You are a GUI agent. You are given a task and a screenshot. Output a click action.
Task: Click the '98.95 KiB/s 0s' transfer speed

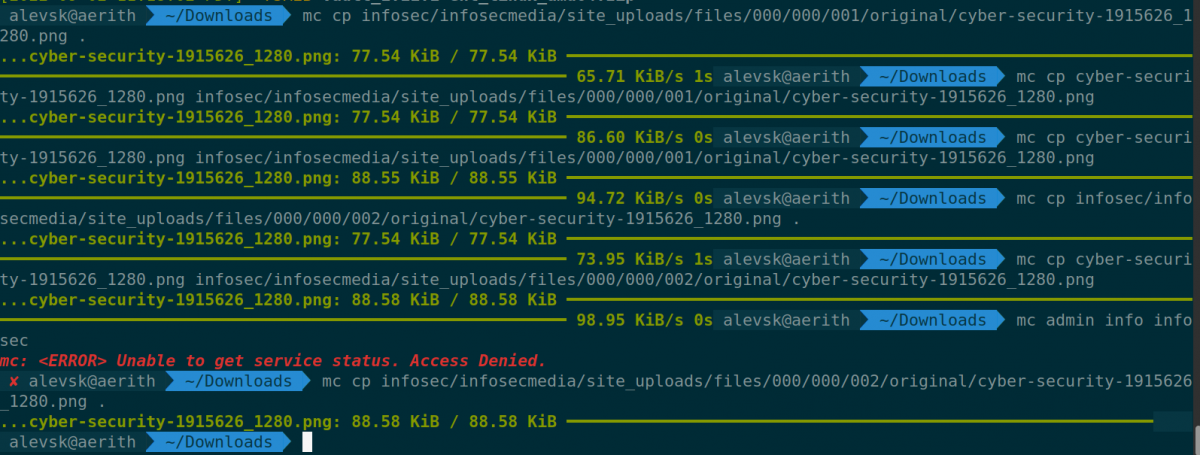coord(645,320)
